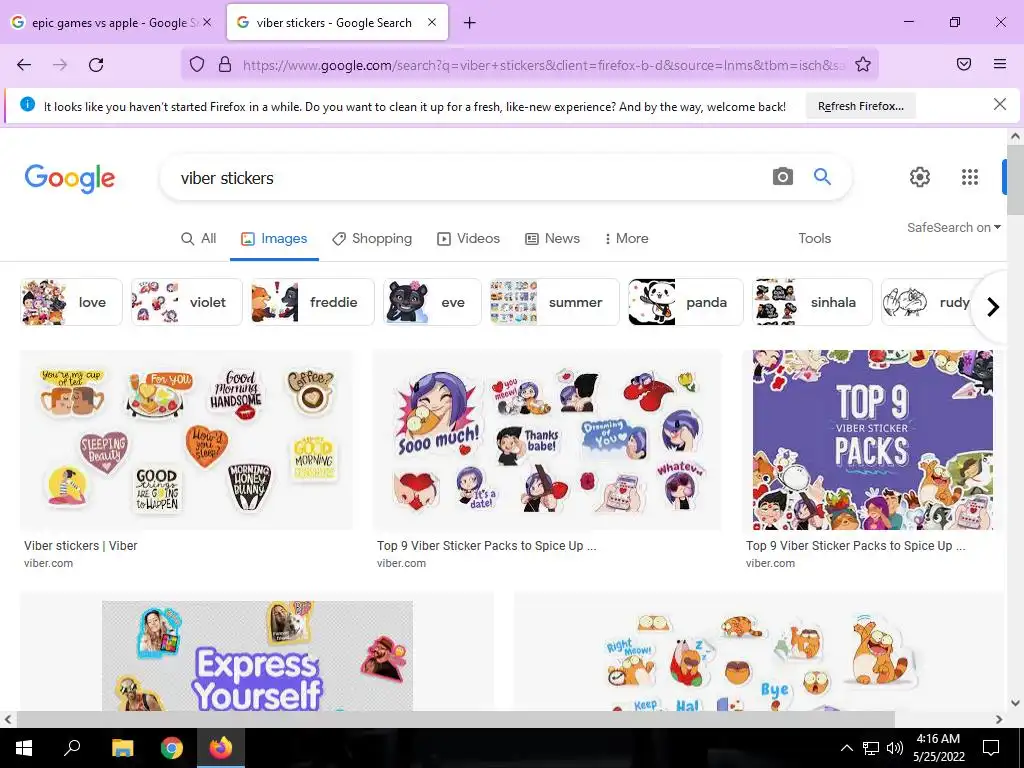Expand the SafeSearch on dropdown
1024x768 pixels.
click(953, 227)
